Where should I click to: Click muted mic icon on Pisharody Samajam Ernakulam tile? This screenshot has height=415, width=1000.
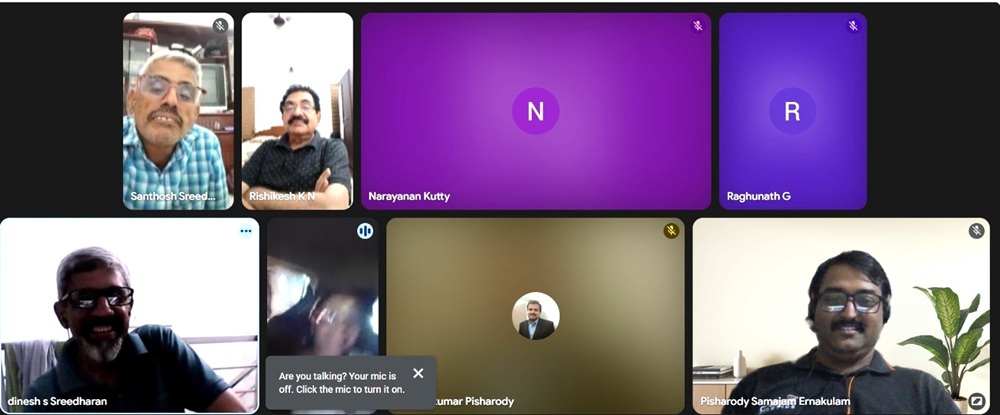click(x=976, y=231)
